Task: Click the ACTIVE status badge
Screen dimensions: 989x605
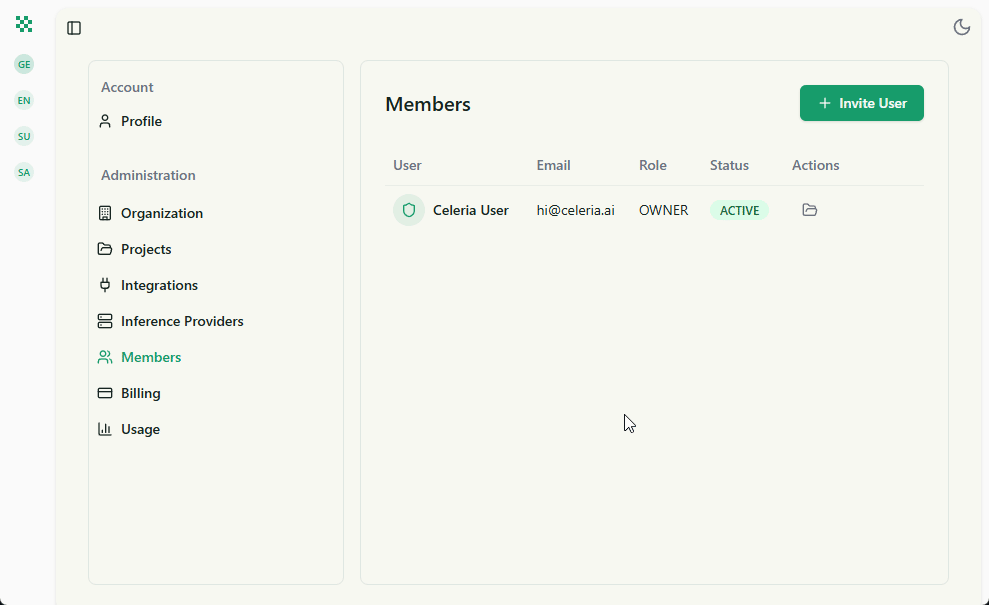Action: tap(739, 210)
